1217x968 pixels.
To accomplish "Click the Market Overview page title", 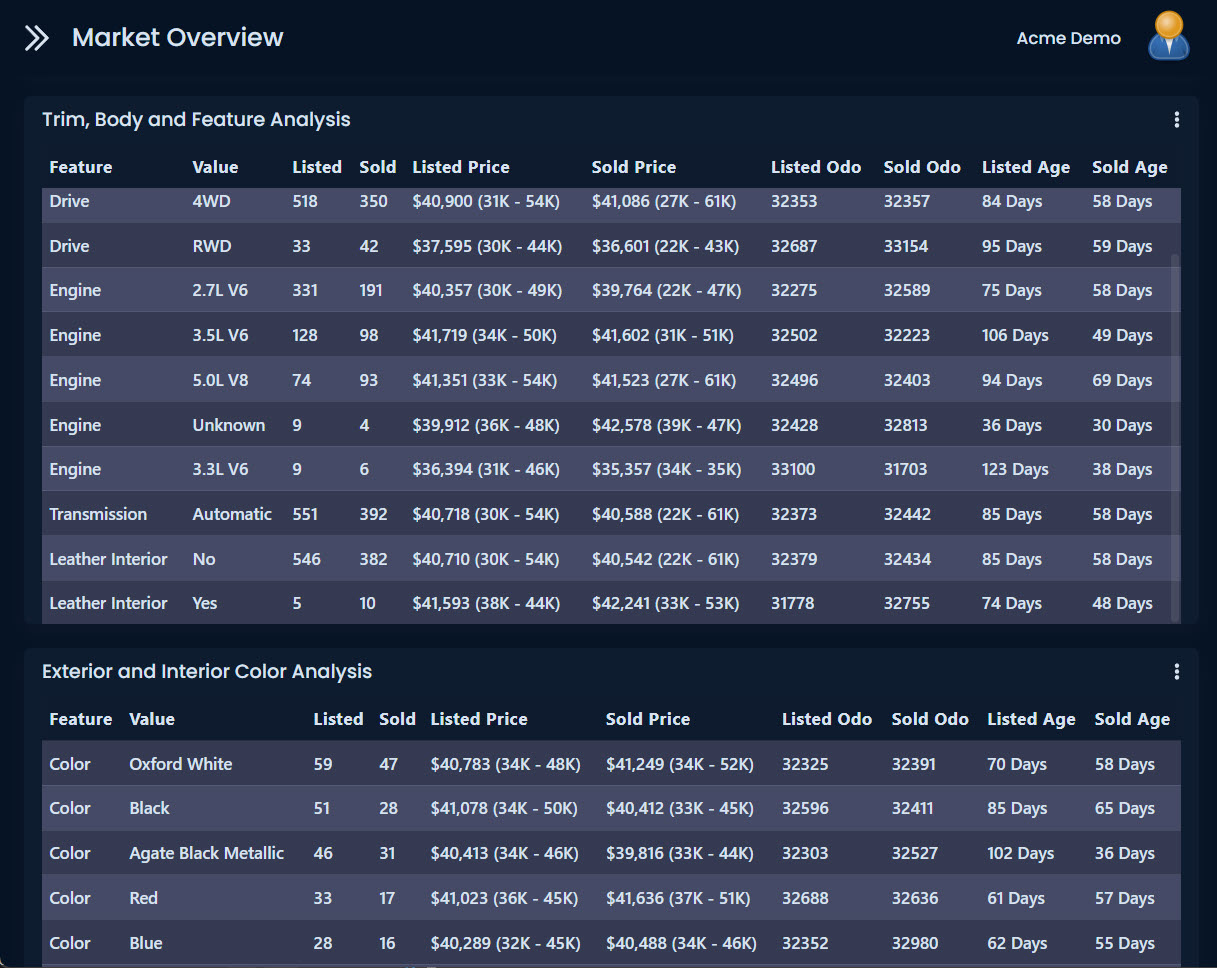I will click(x=178, y=38).
